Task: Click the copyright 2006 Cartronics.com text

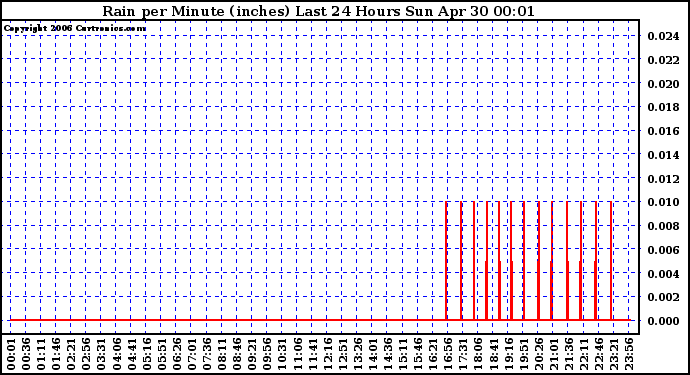Action: coord(75,29)
